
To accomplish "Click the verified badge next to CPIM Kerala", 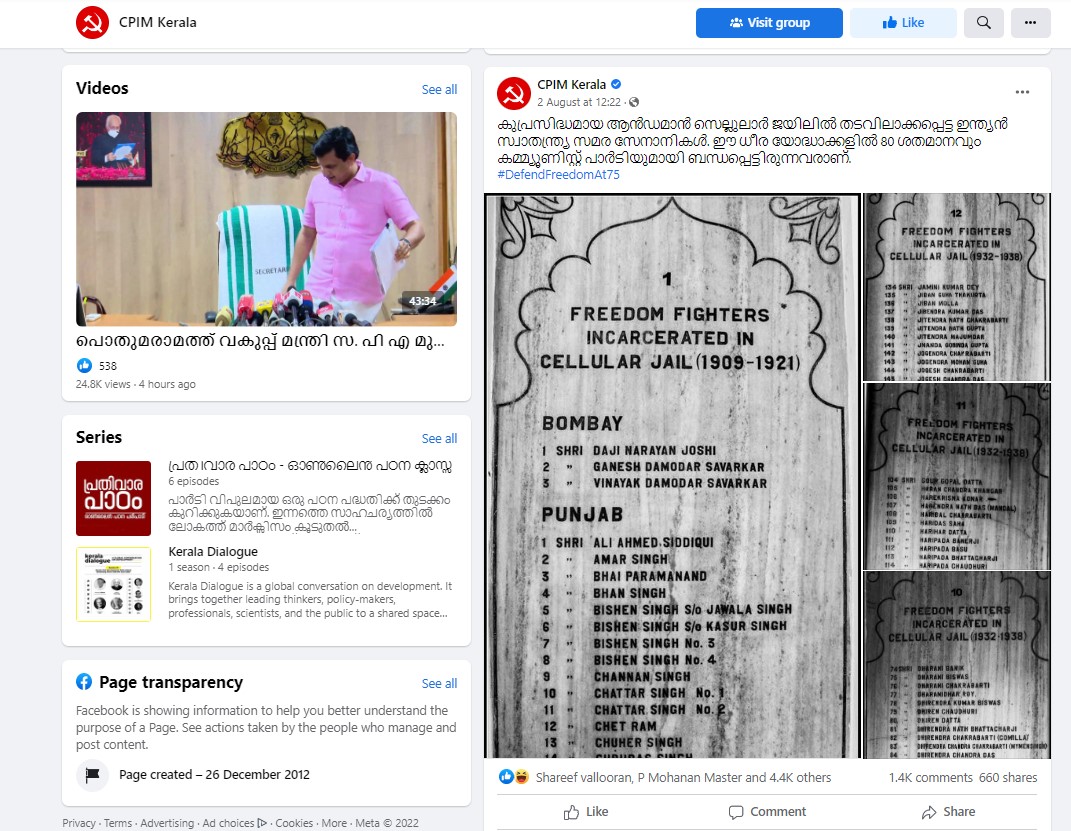I will pyautogui.click(x=616, y=84).
